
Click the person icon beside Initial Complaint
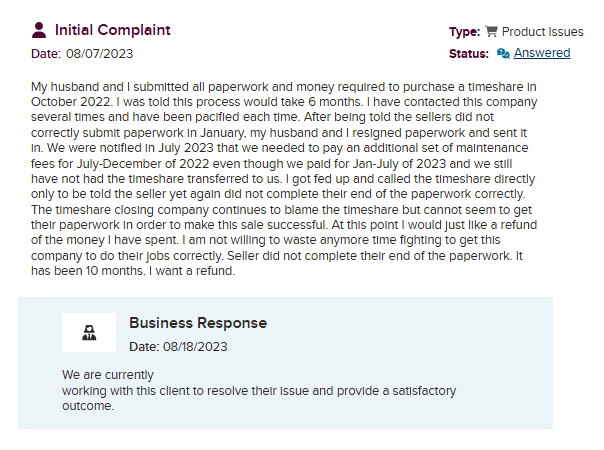pyautogui.click(x=39, y=30)
